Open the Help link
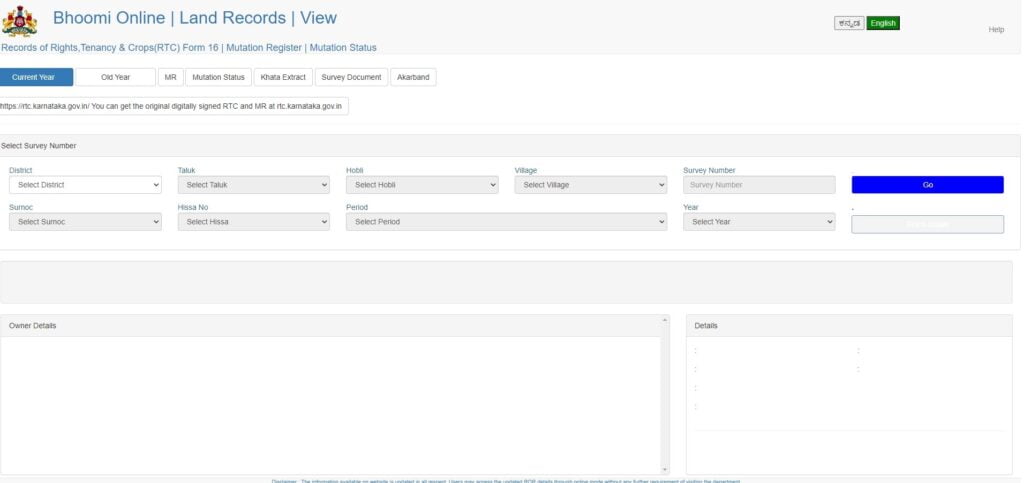The width and height of the screenshot is (1024, 483). (x=996, y=30)
